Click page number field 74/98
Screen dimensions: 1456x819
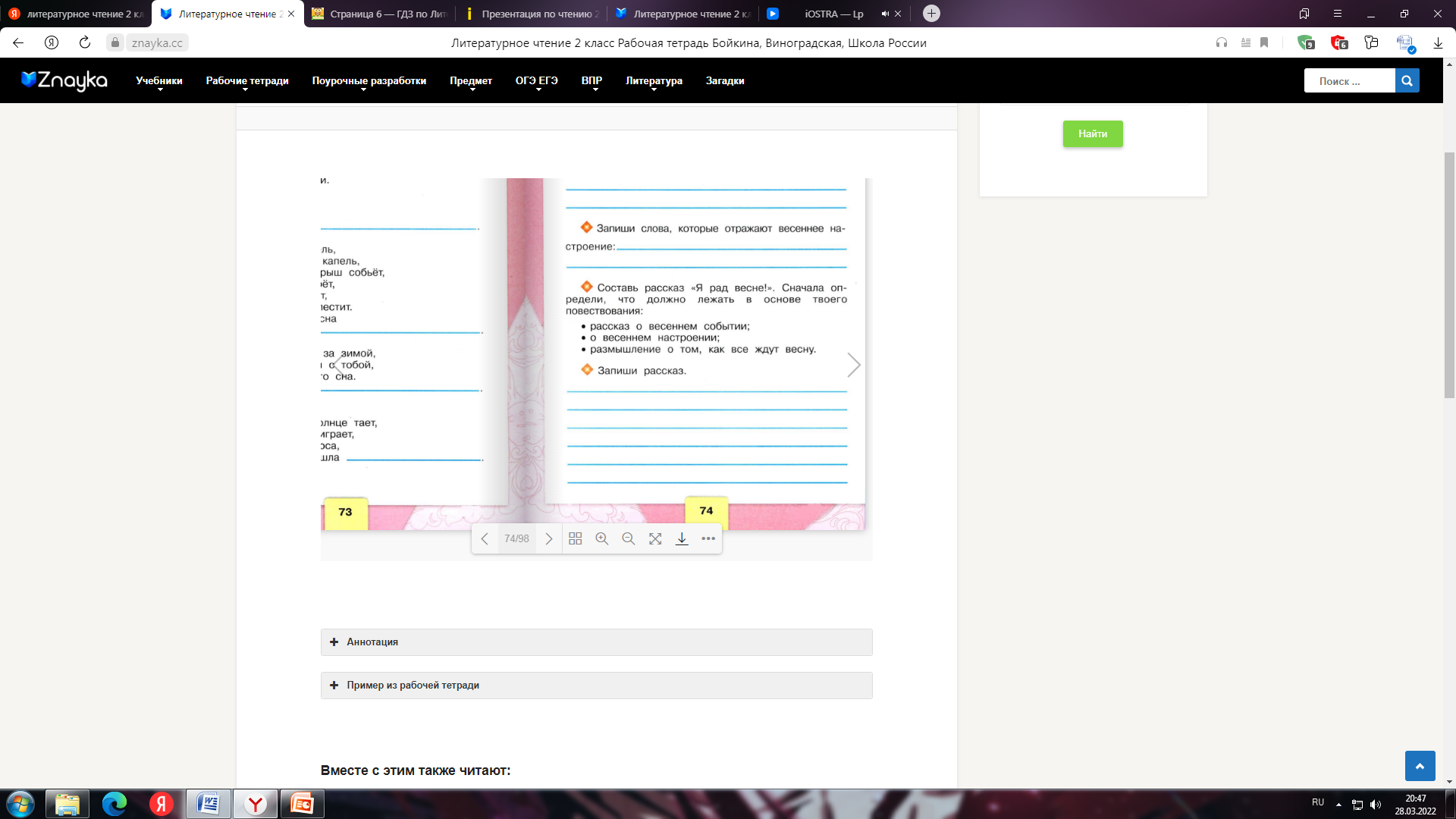pyautogui.click(x=516, y=538)
